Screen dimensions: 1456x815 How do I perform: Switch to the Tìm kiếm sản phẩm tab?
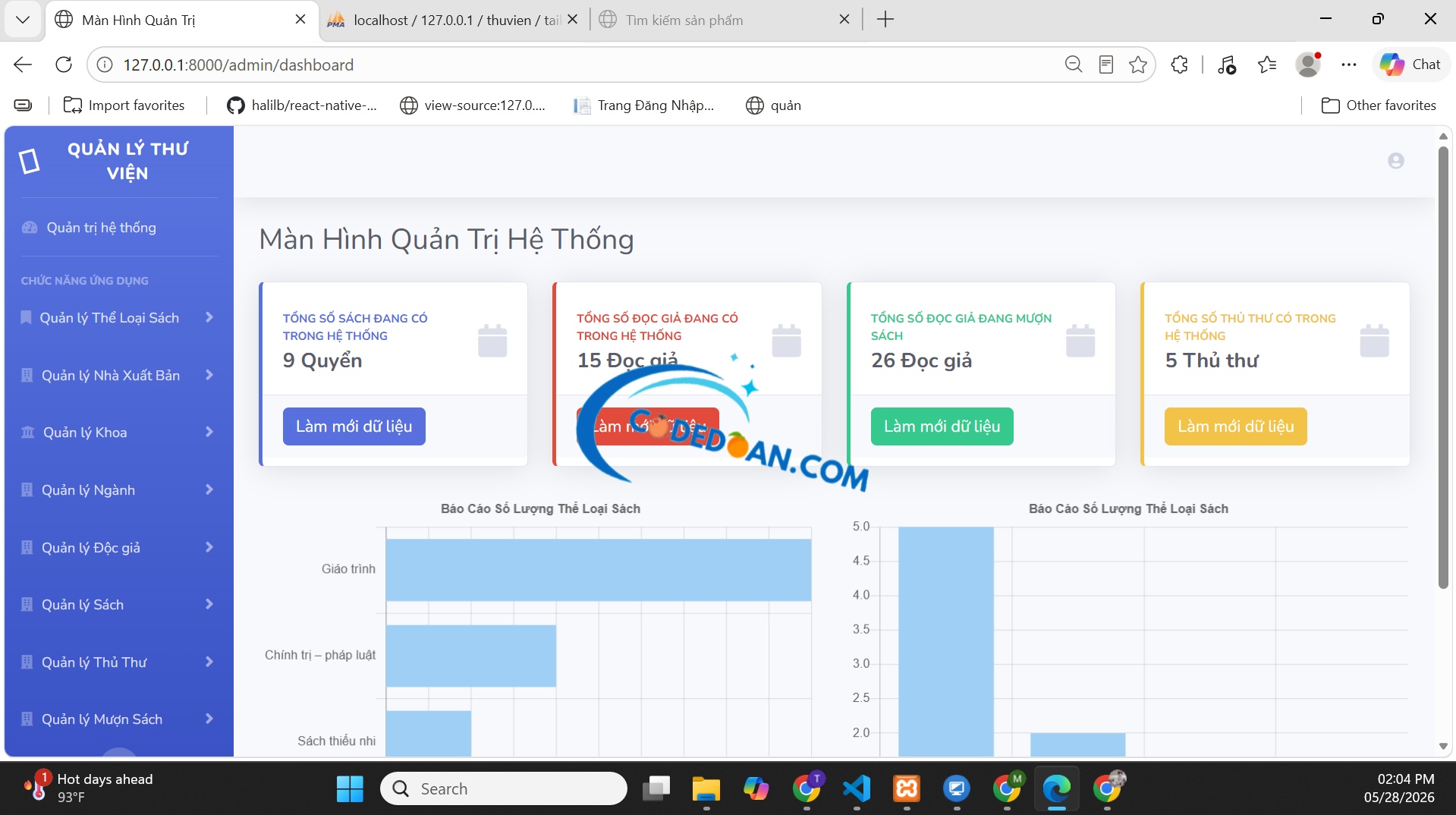725,20
